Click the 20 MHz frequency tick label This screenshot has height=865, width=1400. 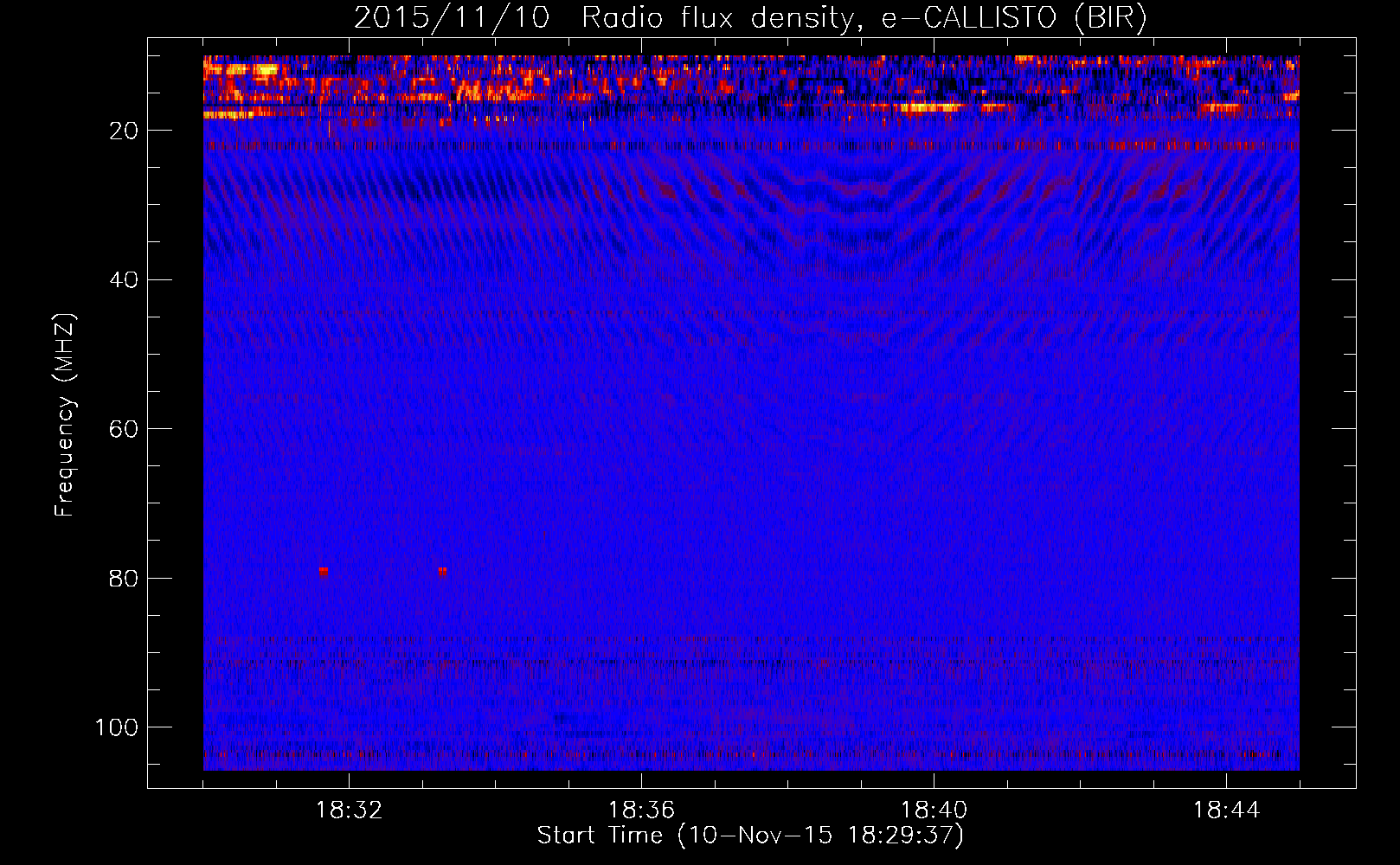pos(124,131)
